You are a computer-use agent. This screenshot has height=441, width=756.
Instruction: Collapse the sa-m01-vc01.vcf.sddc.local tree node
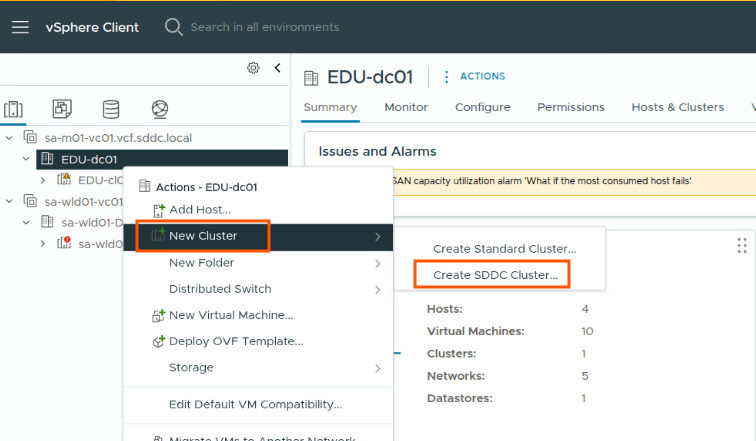pyautogui.click(x=10, y=137)
